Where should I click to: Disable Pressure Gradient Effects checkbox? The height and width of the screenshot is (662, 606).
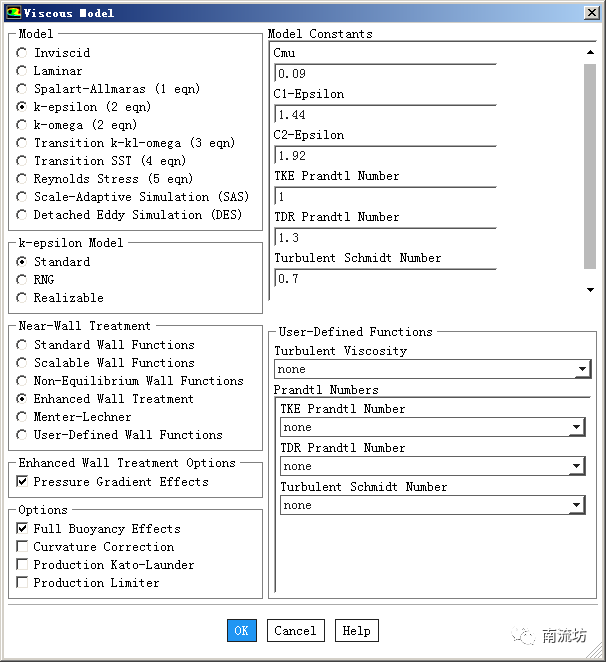[x=23, y=482]
